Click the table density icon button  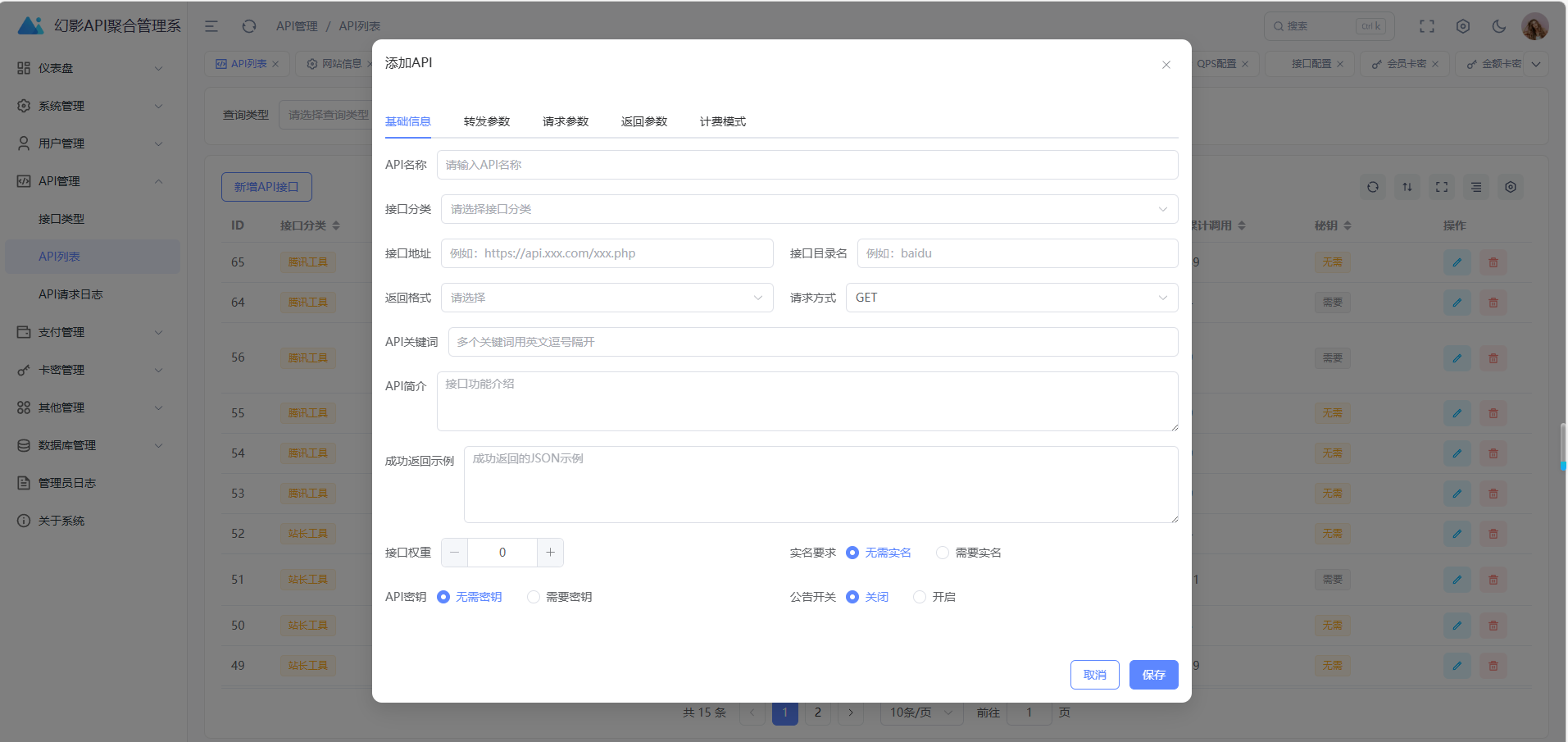pos(1476,187)
